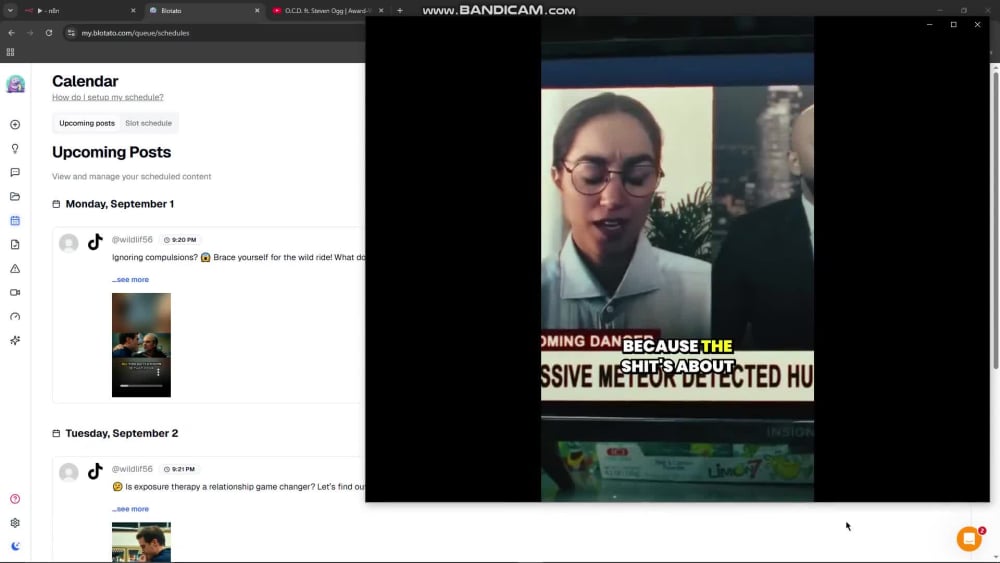This screenshot has height=563, width=1000.
Task: Click the user avatar on the 9:20 PM post
Action: (69, 243)
